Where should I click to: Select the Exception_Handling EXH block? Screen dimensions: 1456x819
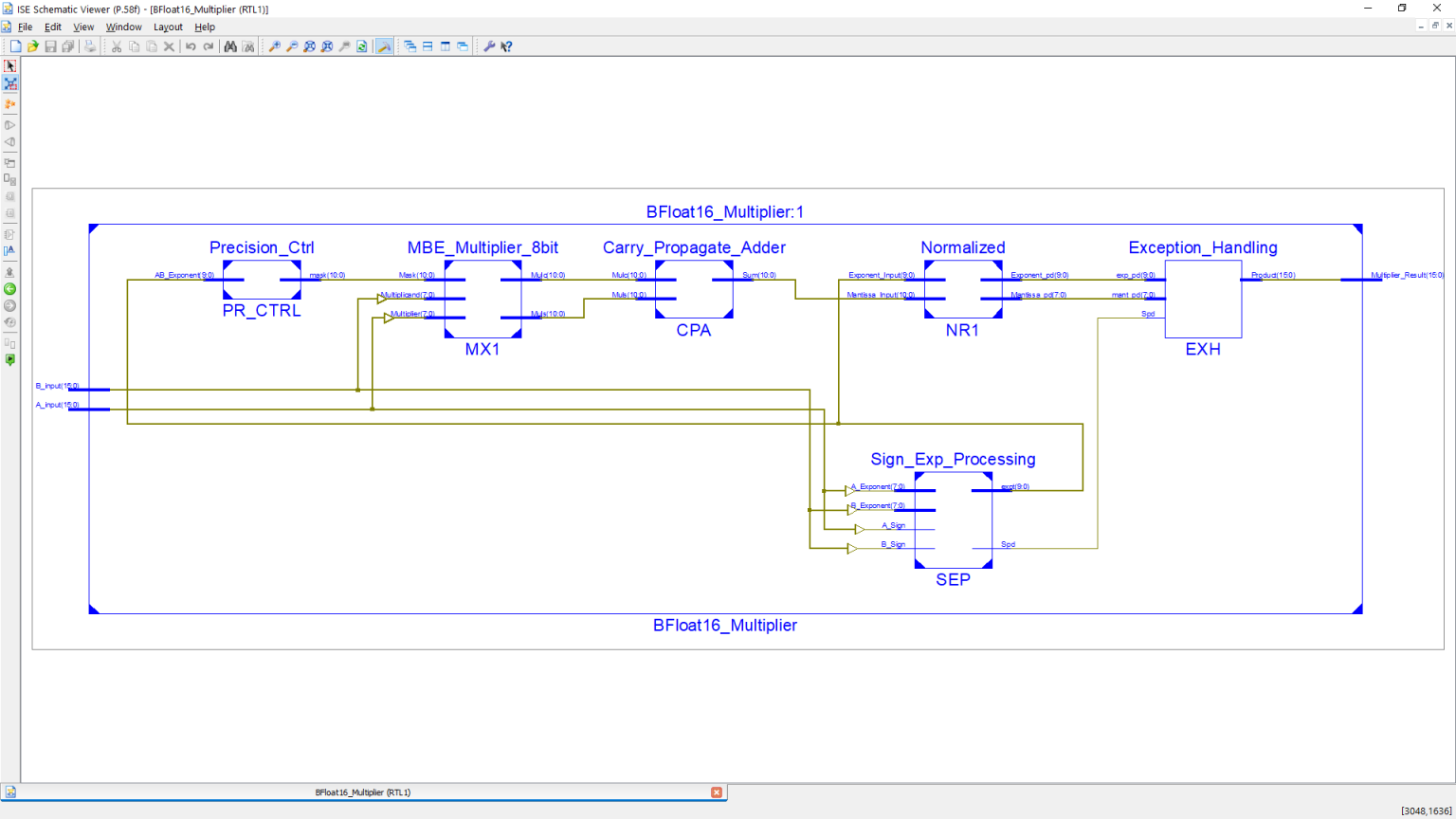[x=1203, y=300]
